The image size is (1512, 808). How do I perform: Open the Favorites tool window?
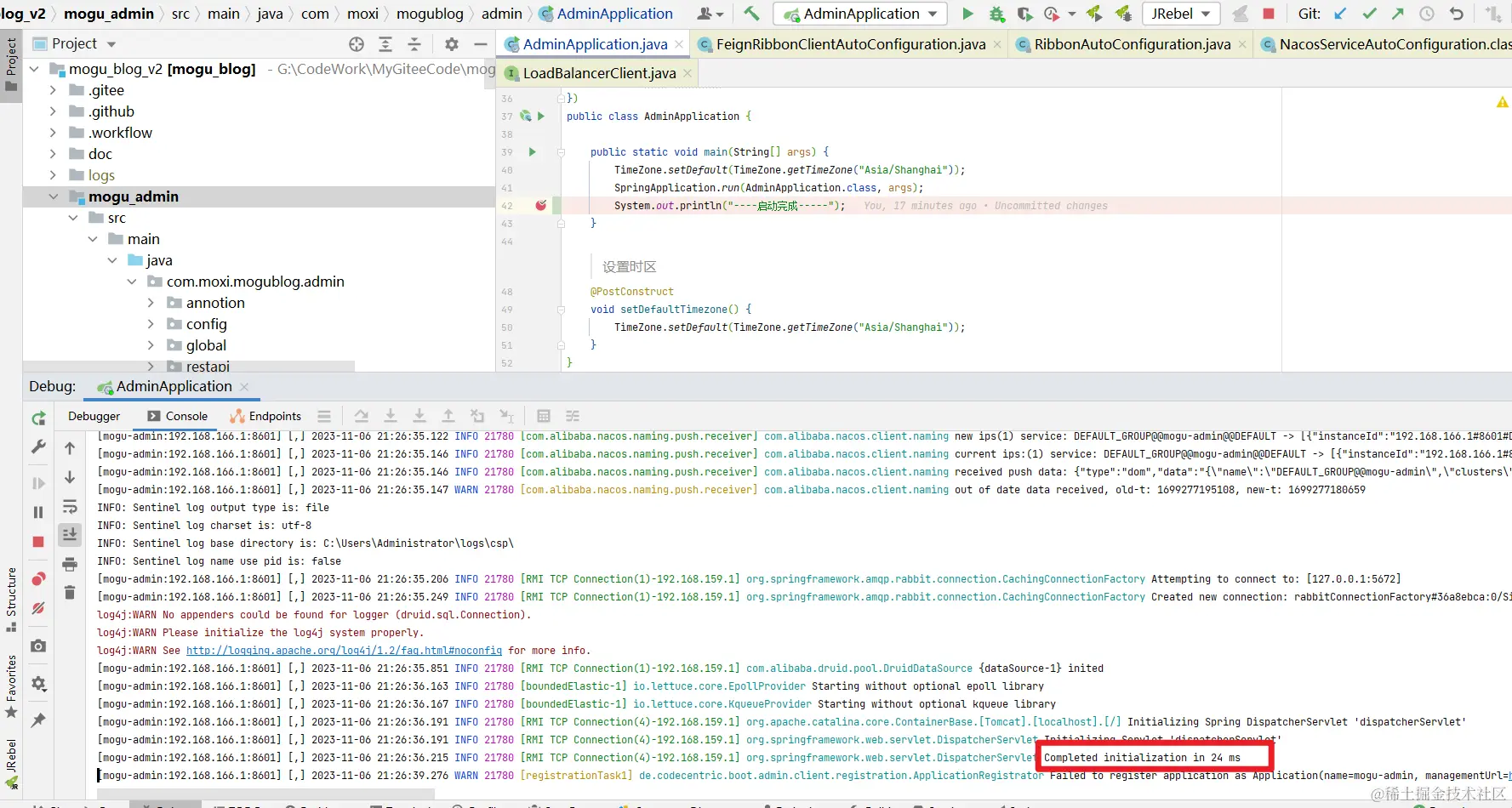click(11, 686)
